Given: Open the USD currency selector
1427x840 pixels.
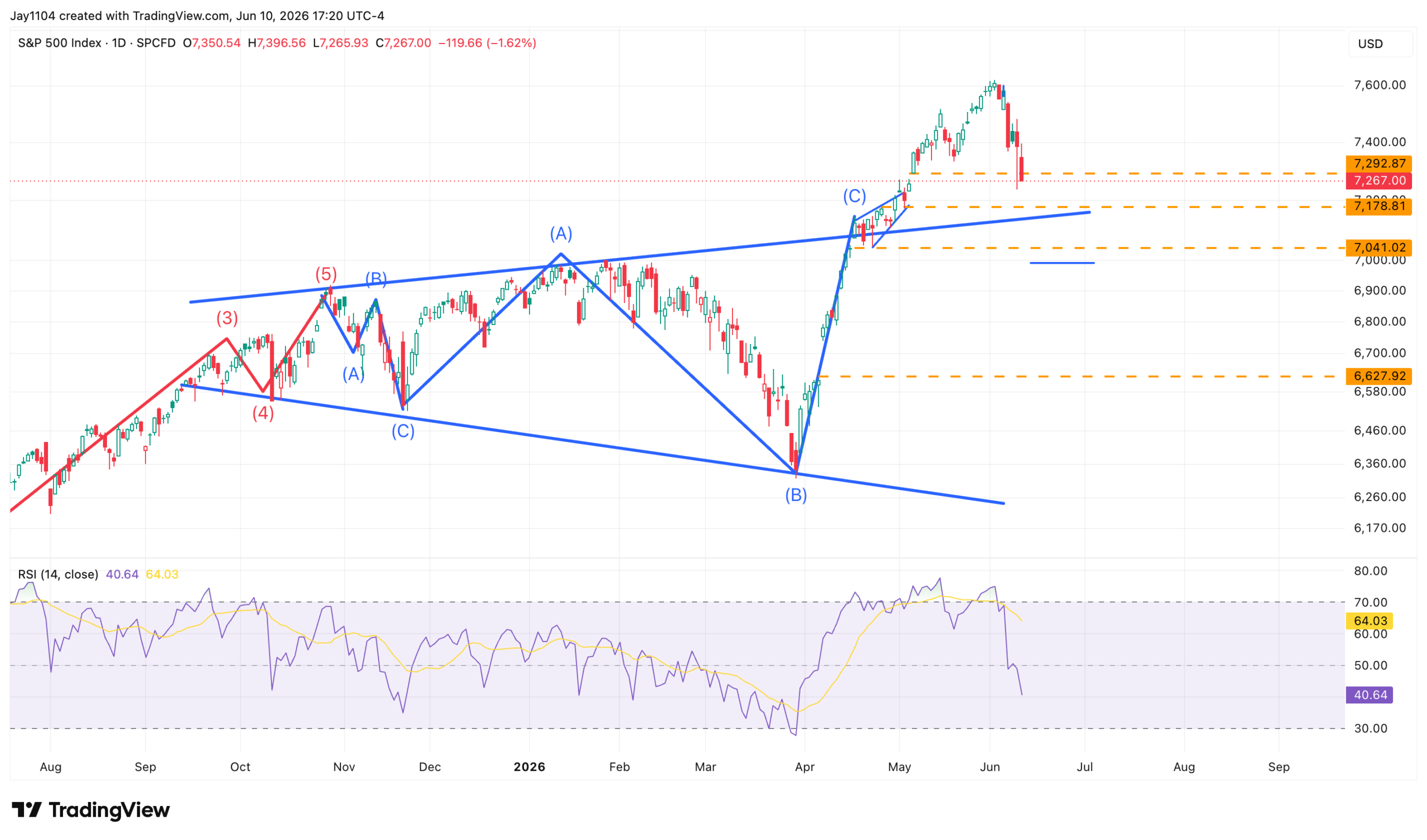Looking at the screenshot, I should 1381,43.
